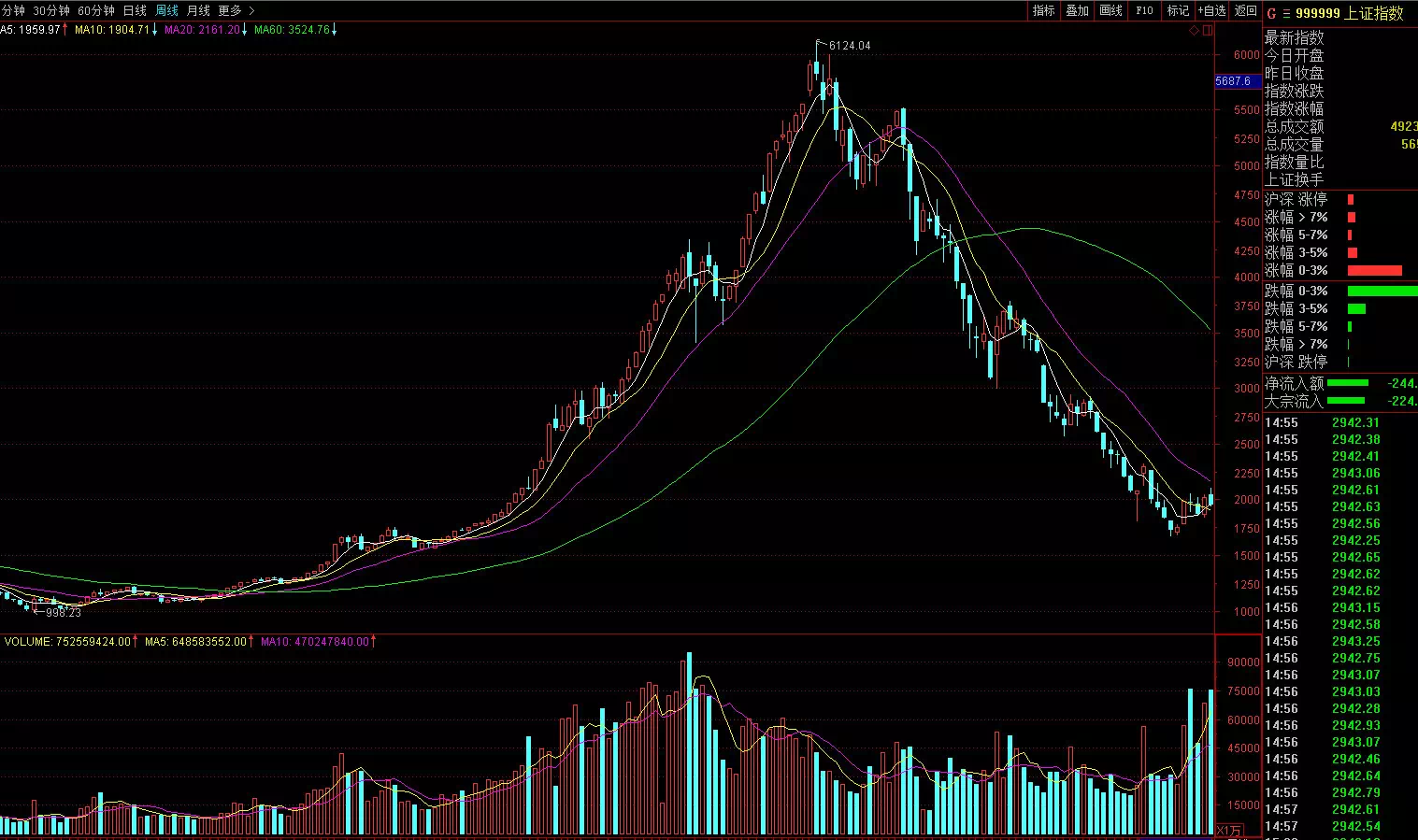Click the 涨幅 3-5% row label
Image resolution: width=1418 pixels, height=840 pixels.
click(x=1296, y=252)
